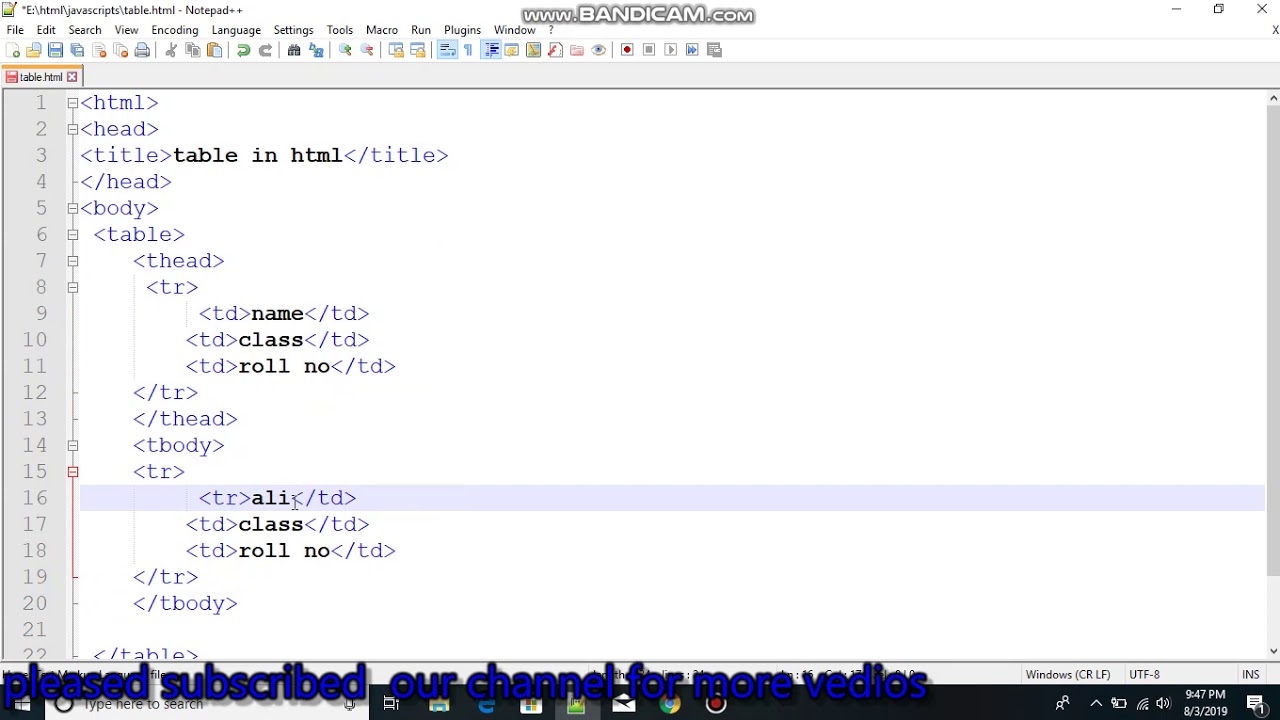Click the Stop Recording macro icon
This screenshot has width=1280, height=720.
point(649,50)
